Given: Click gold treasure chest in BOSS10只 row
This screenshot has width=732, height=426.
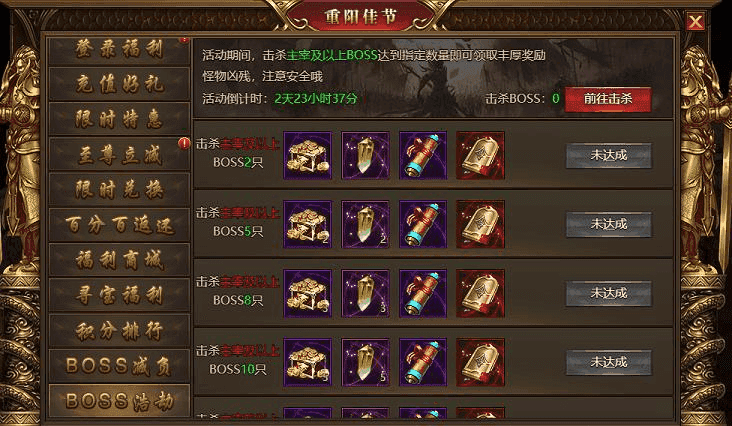Looking at the screenshot, I should pos(307,363).
